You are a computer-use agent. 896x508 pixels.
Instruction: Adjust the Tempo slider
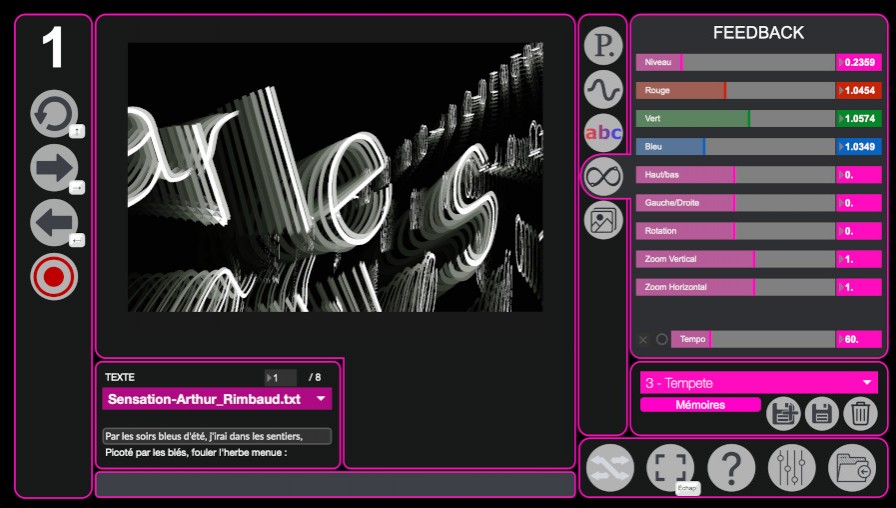(x=753, y=339)
